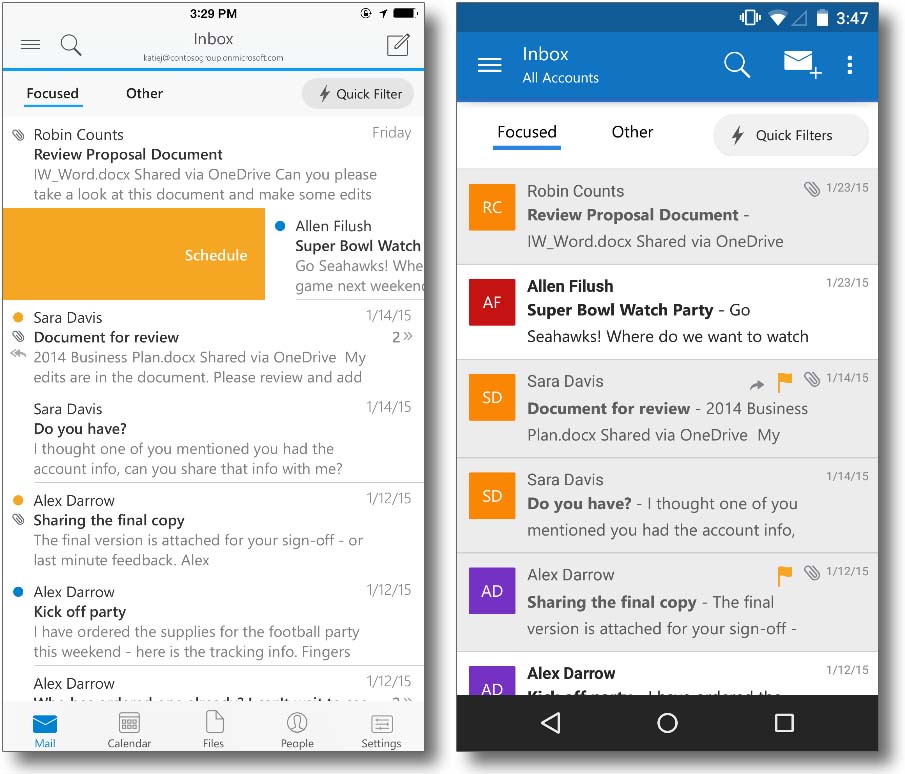Open People tab in iOS bottom bar
The height and width of the screenshot is (774, 905).
(297, 730)
